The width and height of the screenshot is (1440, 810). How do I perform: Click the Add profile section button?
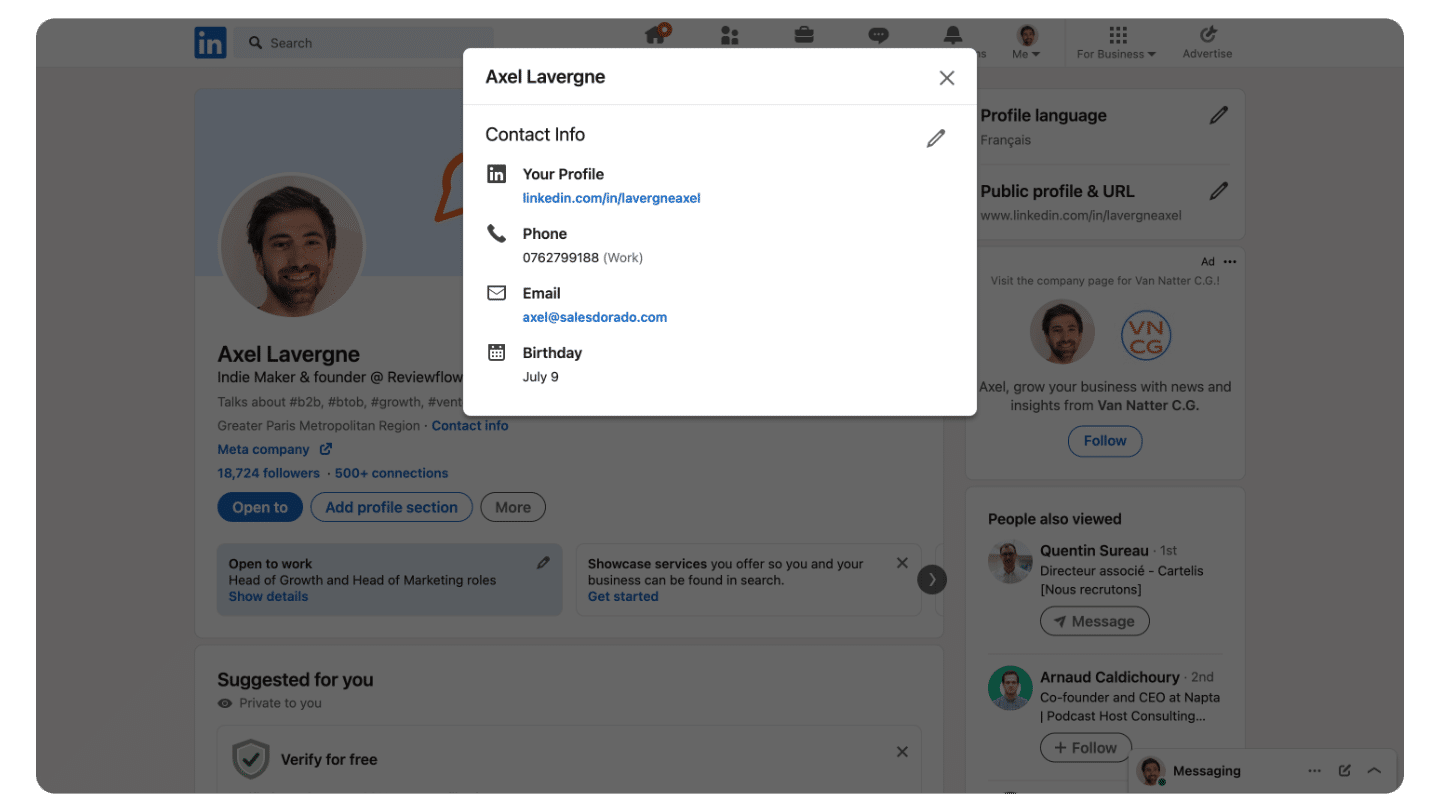392,507
